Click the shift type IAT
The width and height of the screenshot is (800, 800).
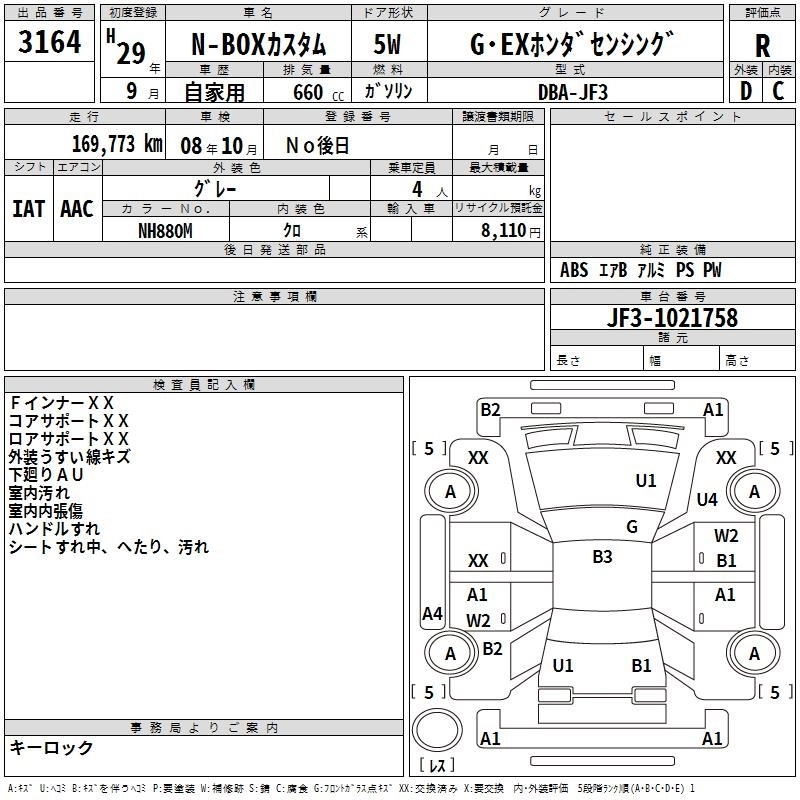pyautogui.click(x=28, y=209)
